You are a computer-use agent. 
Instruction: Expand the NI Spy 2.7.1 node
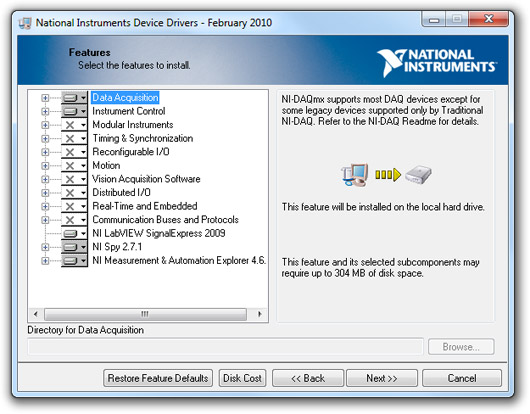pos(45,247)
